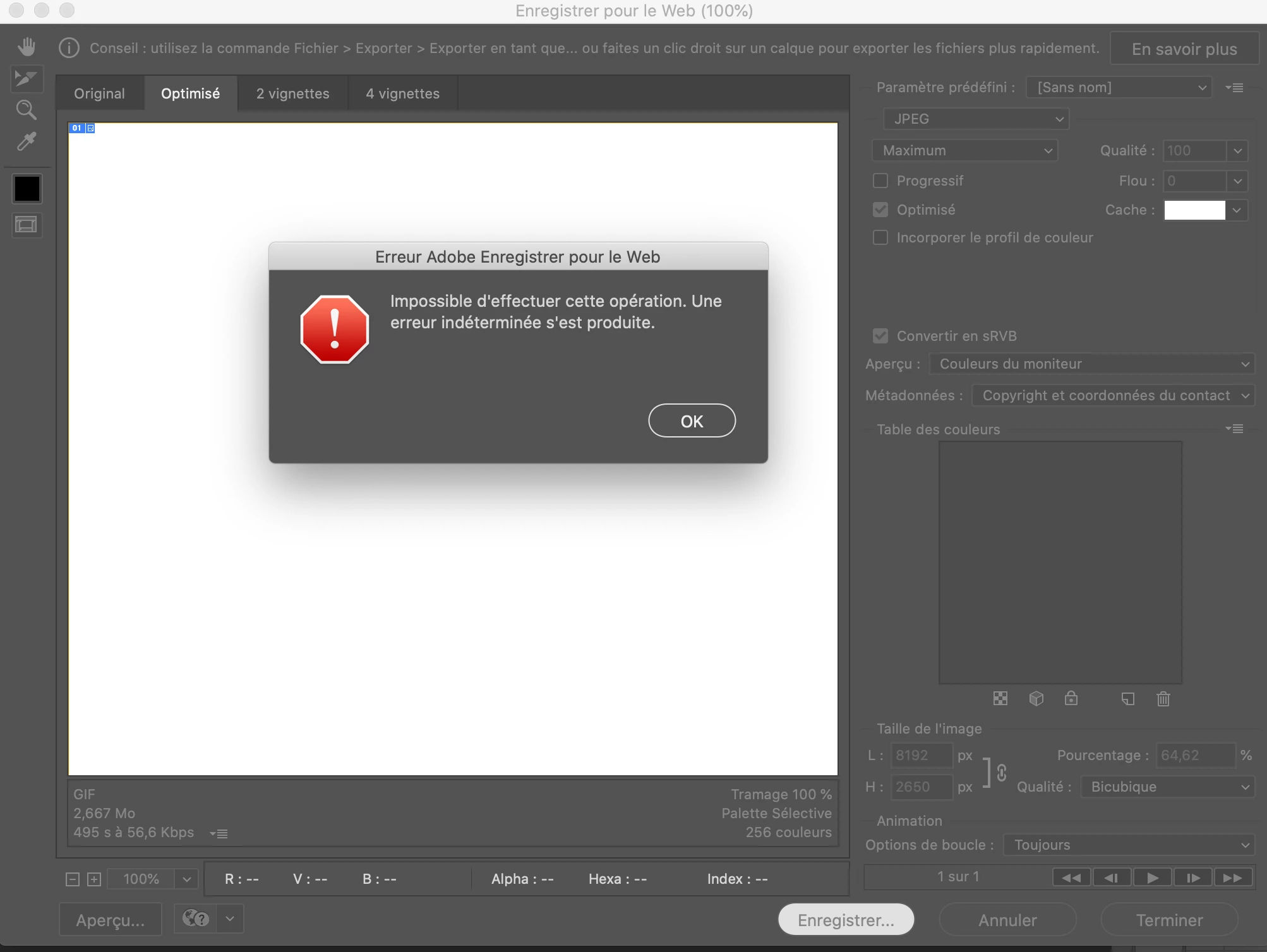Click the lock selected colors icon
The width and height of the screenshot is (1267, 952).
coord(1071,698)
